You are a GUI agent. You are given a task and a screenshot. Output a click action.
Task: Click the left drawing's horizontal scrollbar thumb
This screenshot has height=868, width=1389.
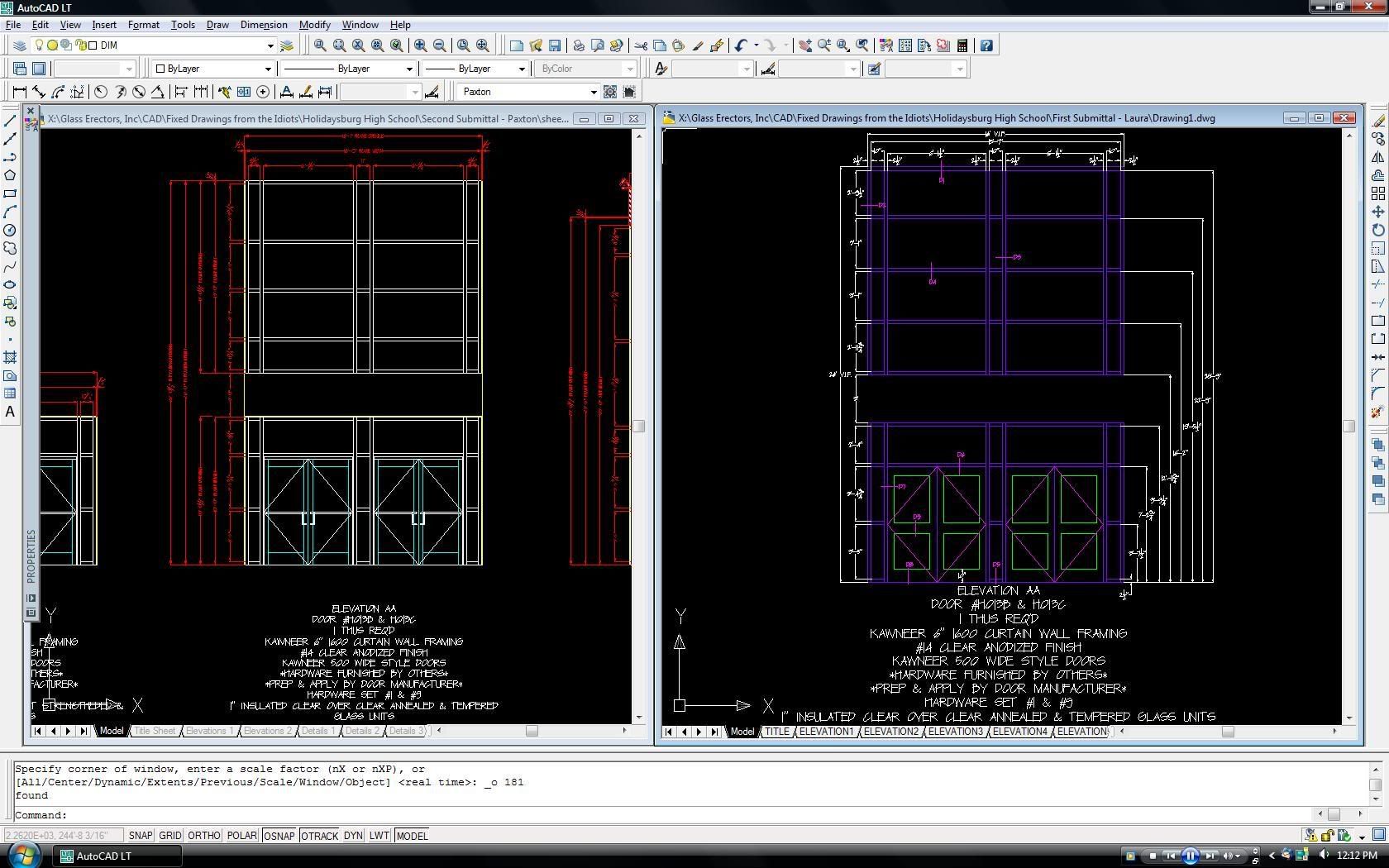[532, 731]
